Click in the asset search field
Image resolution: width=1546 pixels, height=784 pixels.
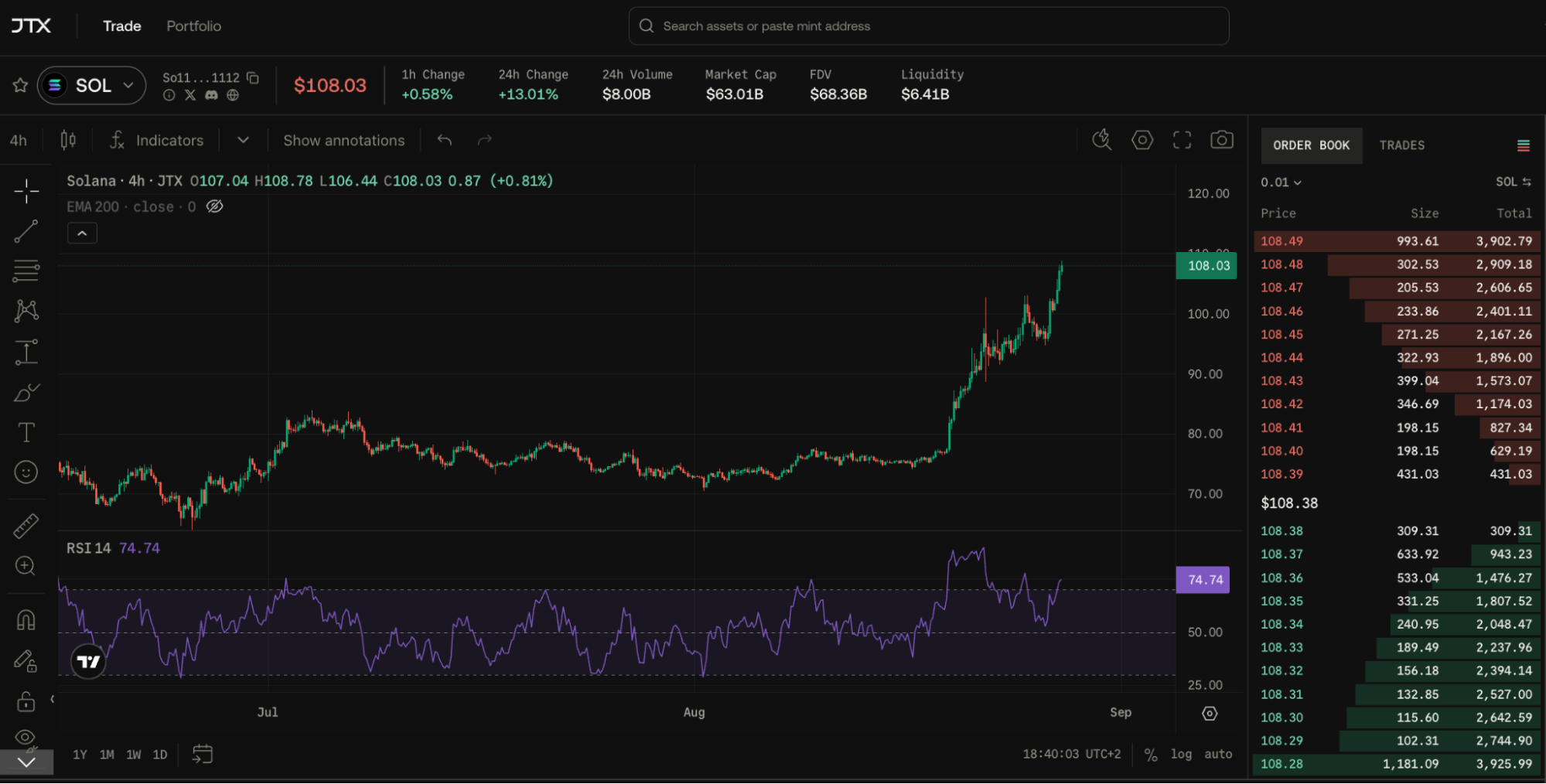(929, 26)
